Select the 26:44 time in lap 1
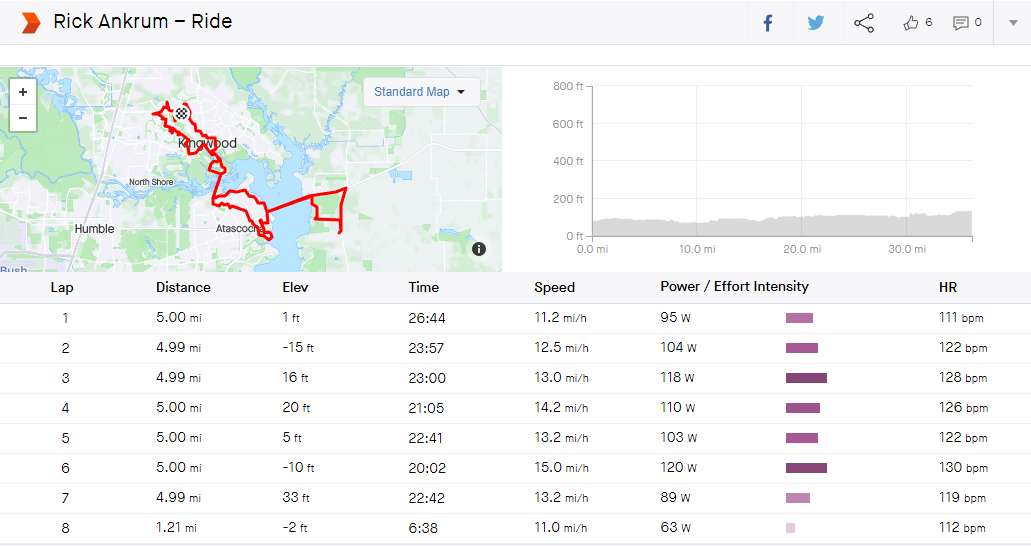The width and height of the screenshot is (1031, 546). pos(427,318)
